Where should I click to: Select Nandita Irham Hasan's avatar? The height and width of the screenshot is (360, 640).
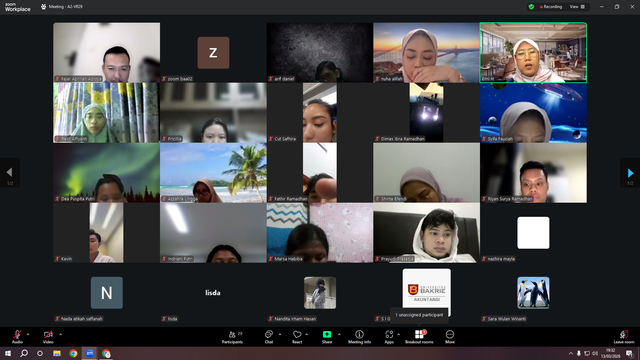(x=320, y=293)
